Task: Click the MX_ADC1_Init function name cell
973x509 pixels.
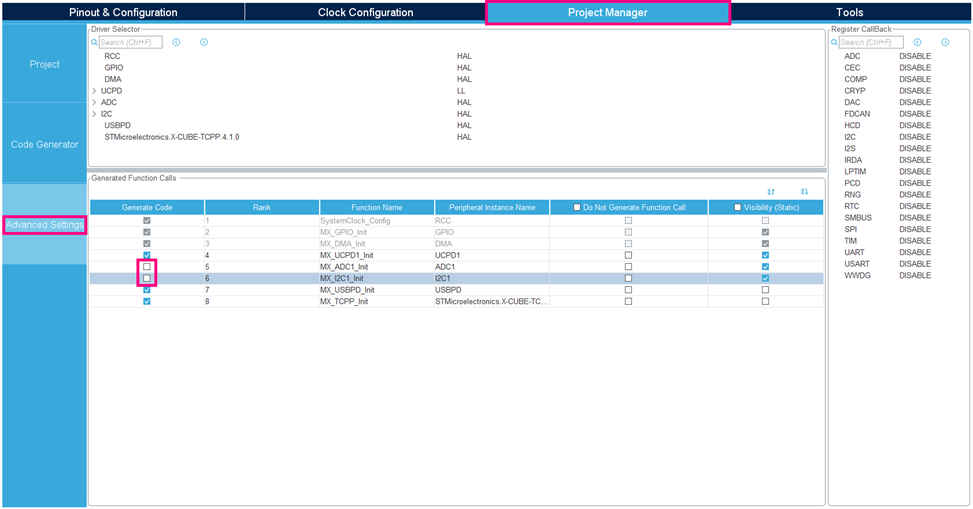Action: (x=377, y=267)
